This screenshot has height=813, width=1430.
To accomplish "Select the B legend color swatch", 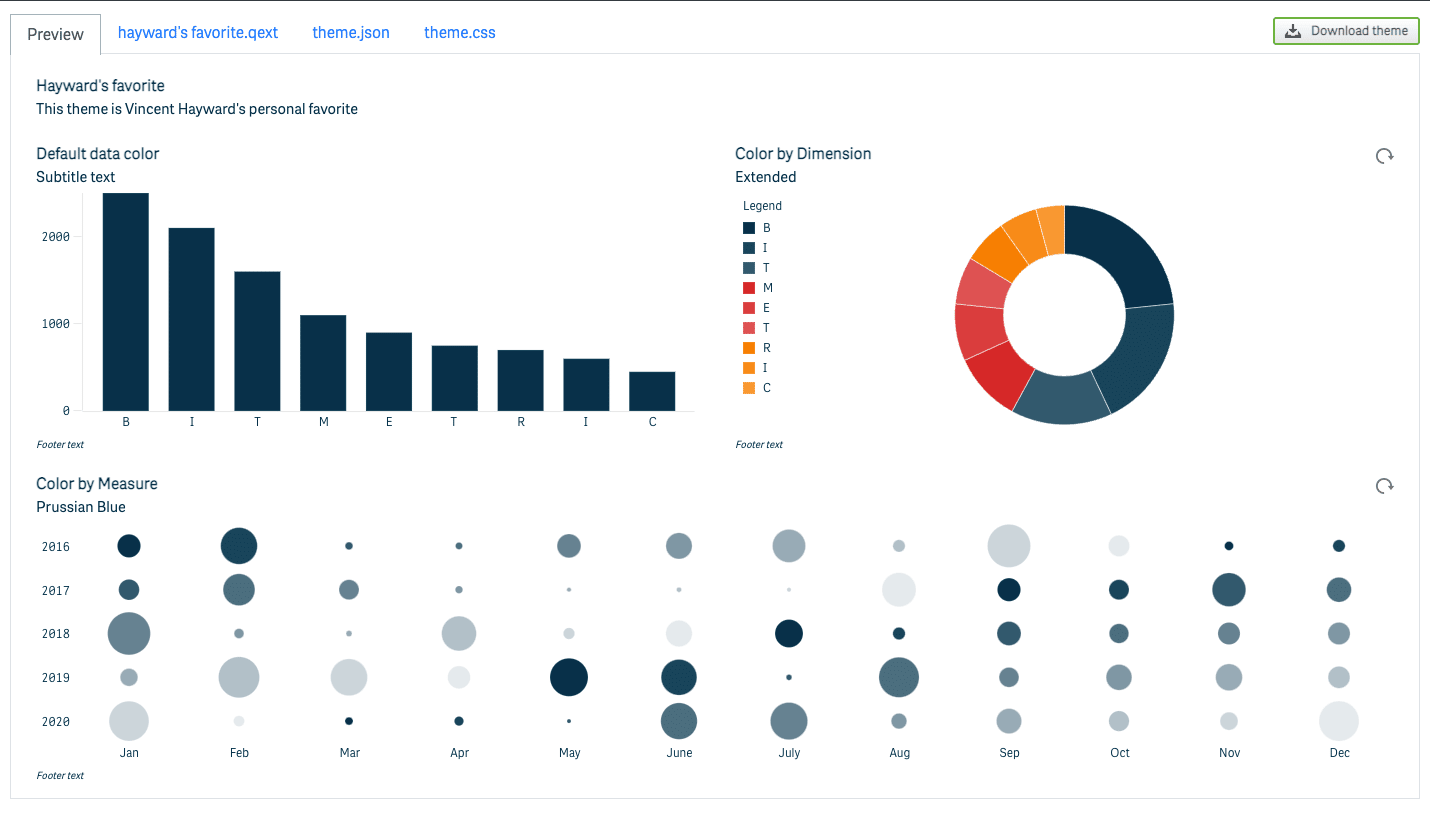I will 749,228.
